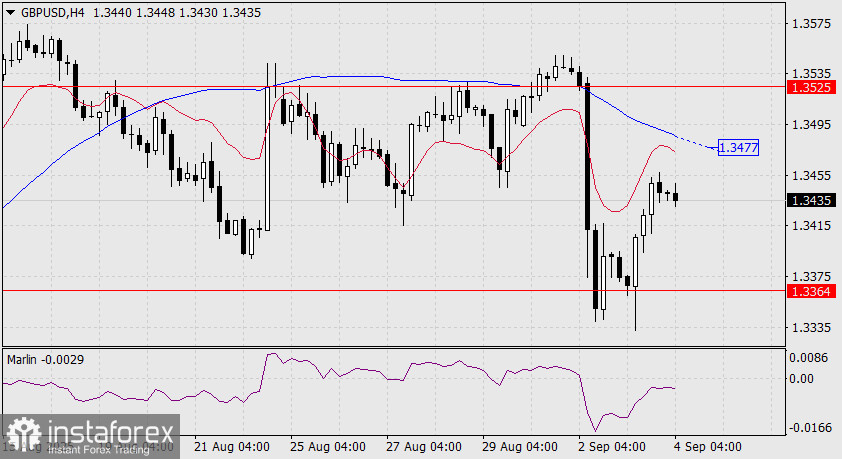
Task: Select the 25 Aug 04:00 time label
Action: pyautogui.click(x=328, y=447)
